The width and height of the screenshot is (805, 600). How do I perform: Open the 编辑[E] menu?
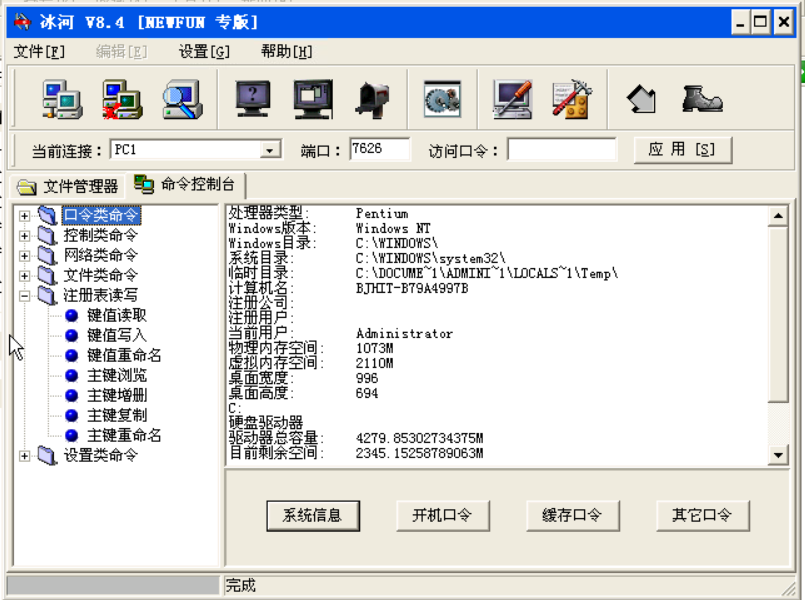[121, 51]
